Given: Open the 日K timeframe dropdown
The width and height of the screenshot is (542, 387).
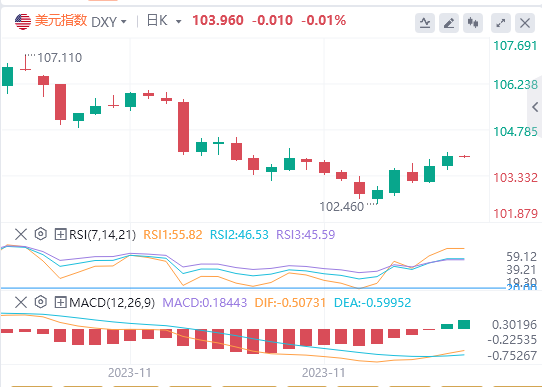Looking at the screenshot, I should pyautogui.click(x=164, y=21).
